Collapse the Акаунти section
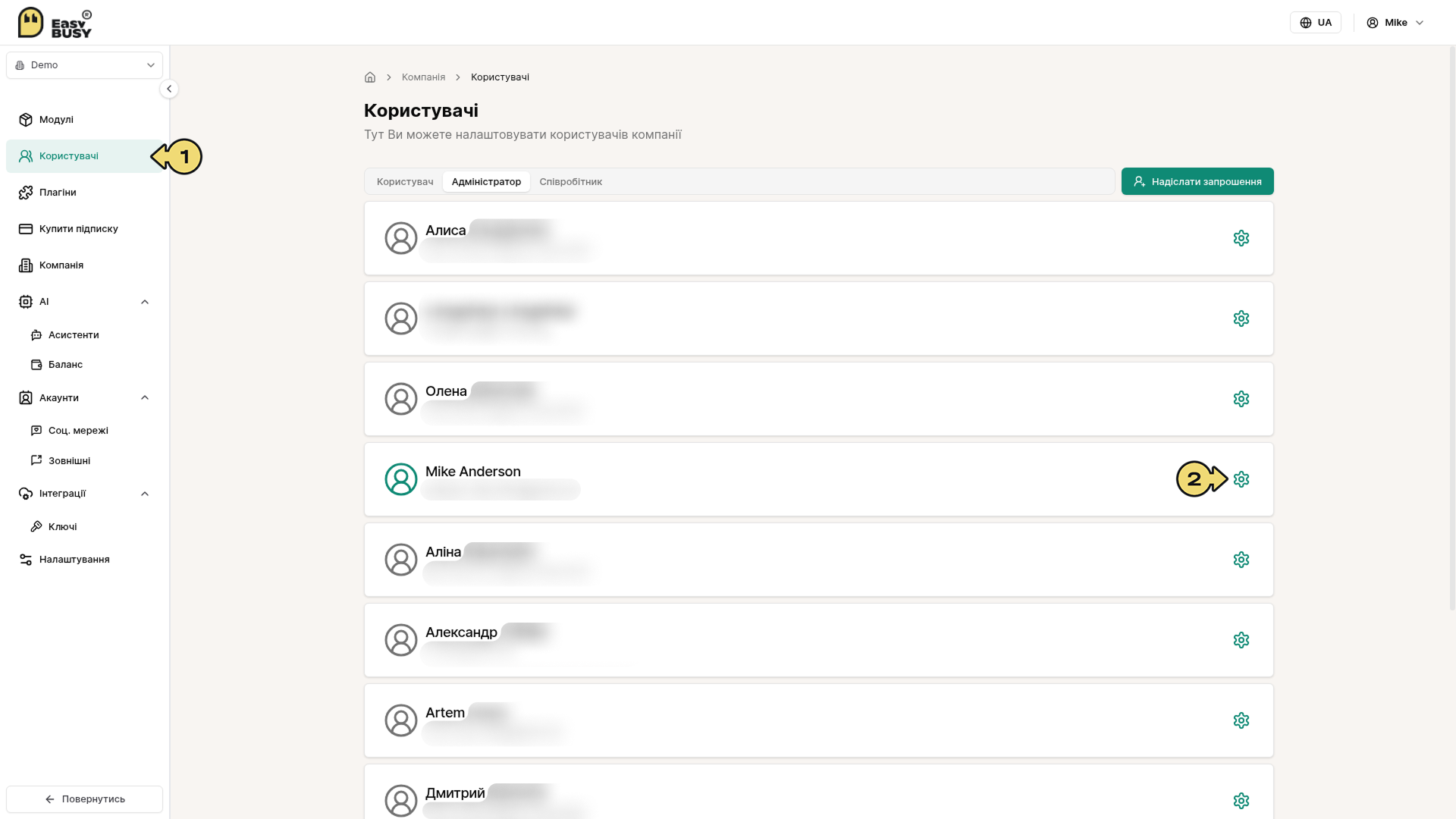1456x819 pixels. point(145,398)
